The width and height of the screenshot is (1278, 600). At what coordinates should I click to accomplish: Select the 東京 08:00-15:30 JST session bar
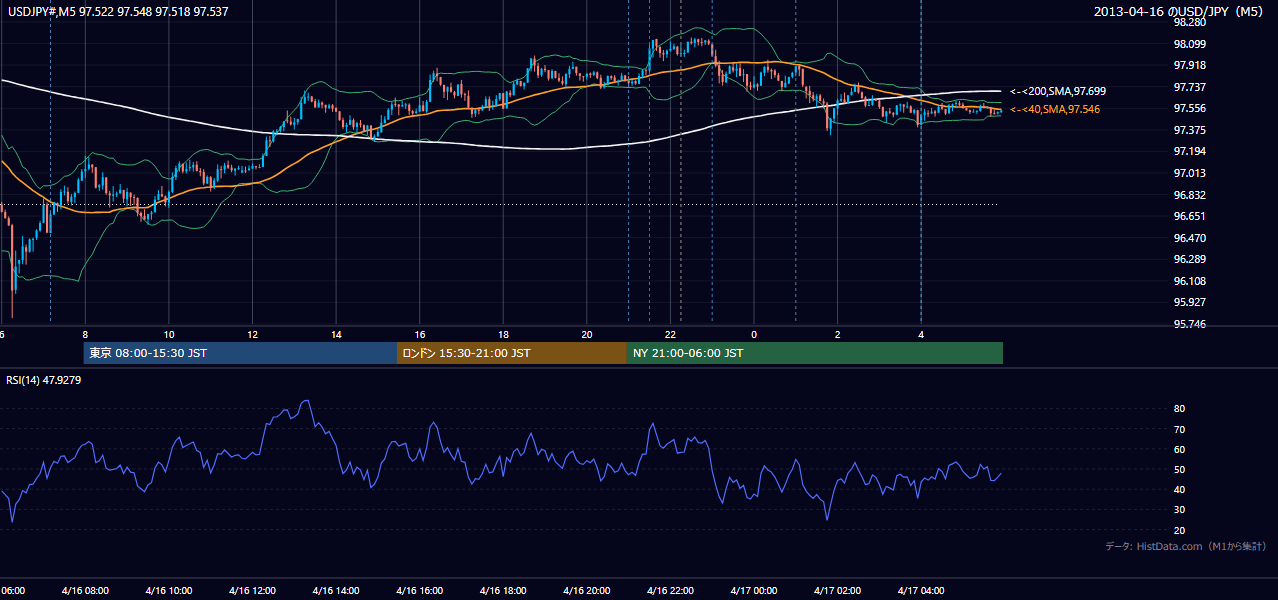point(240,353)
